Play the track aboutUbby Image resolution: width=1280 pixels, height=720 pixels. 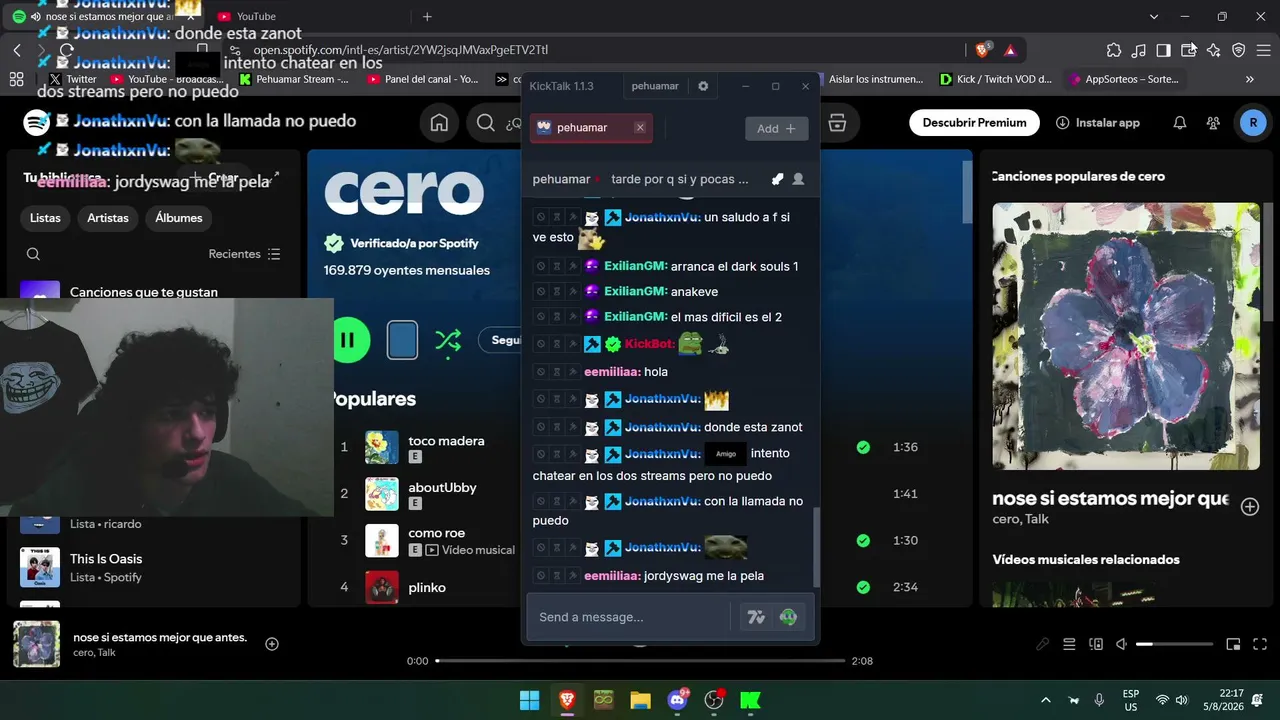pos(442,488)
